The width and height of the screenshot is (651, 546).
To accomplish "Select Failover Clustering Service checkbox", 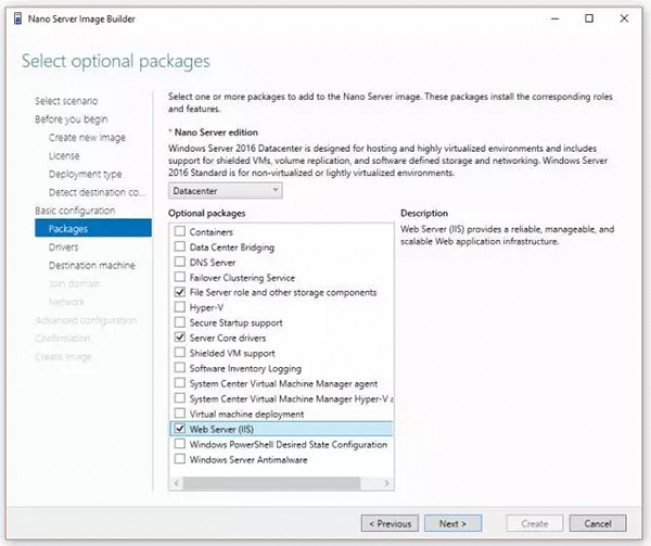I will (x=180, y=277).
